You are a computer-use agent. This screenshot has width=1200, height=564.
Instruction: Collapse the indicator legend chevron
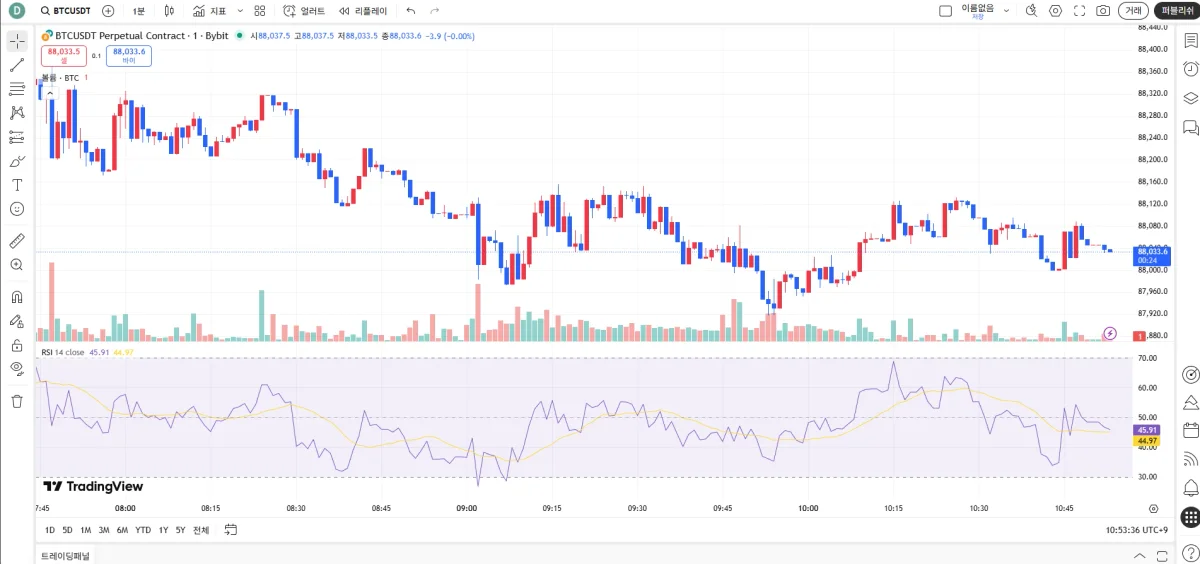[x=49, y=93]
